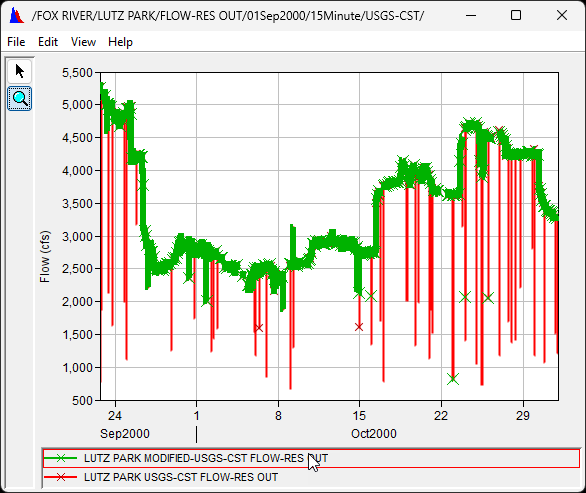Screen dimensions: 586x493
Task: Minimize the plot window
Action: click(x=471, y=15)
